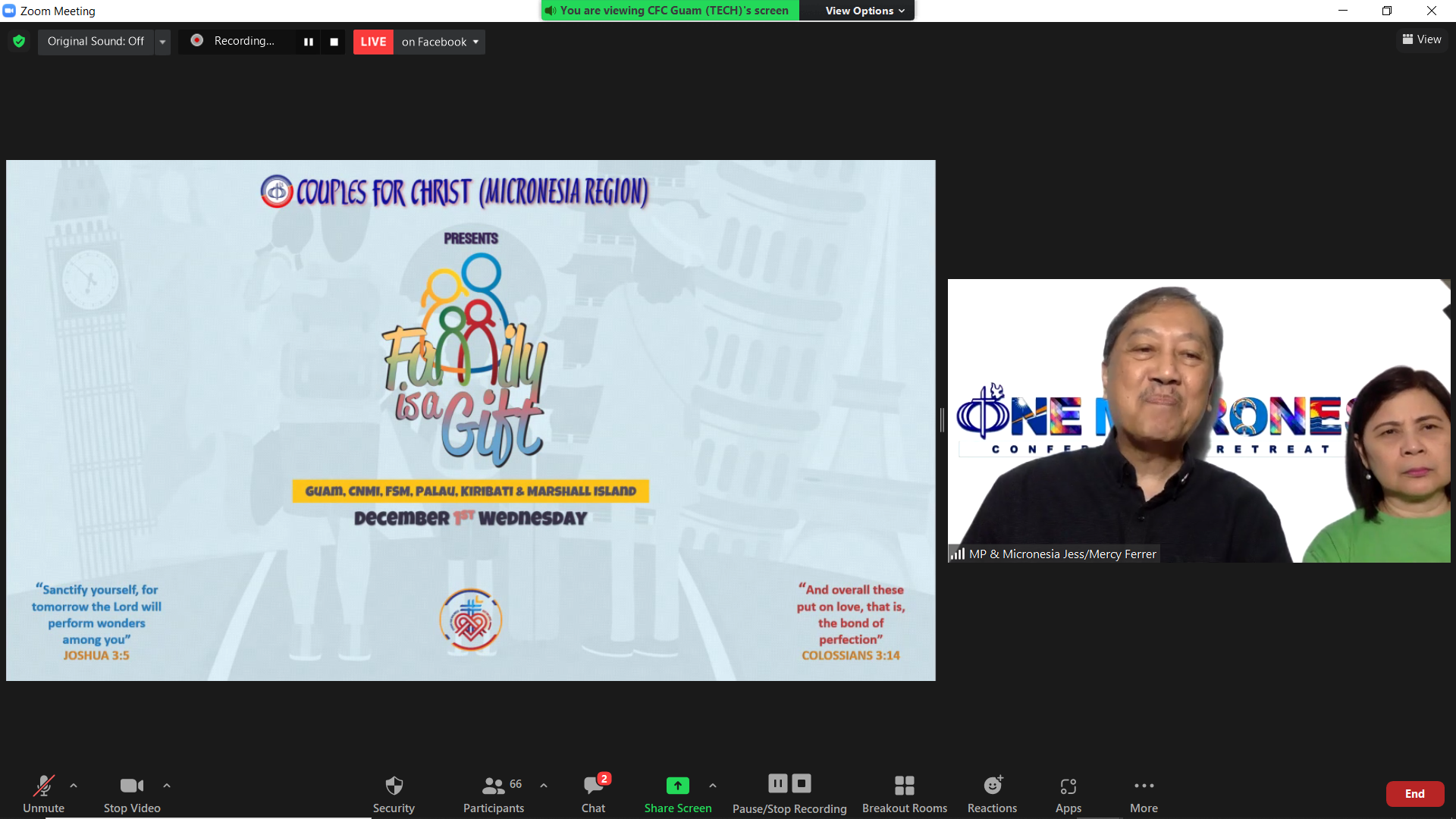Expand share options caret beside Share Screen

click(x=713, y=786)
